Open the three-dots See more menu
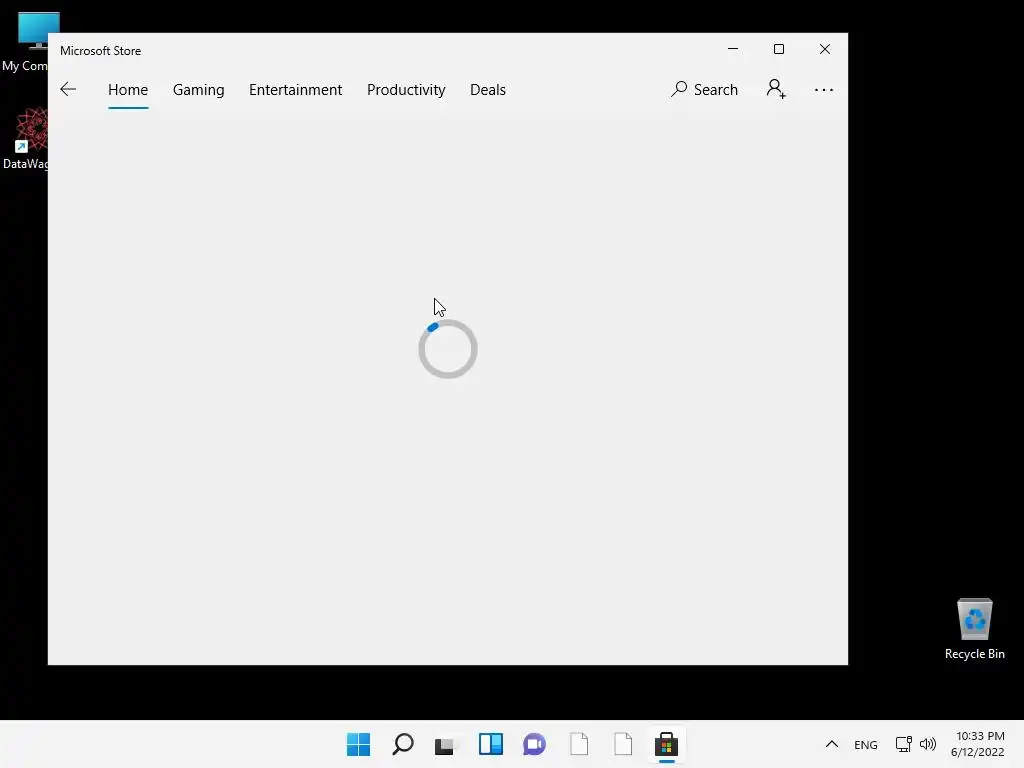This screenshot has width=1024, height=768. click(x=824, y=90)
